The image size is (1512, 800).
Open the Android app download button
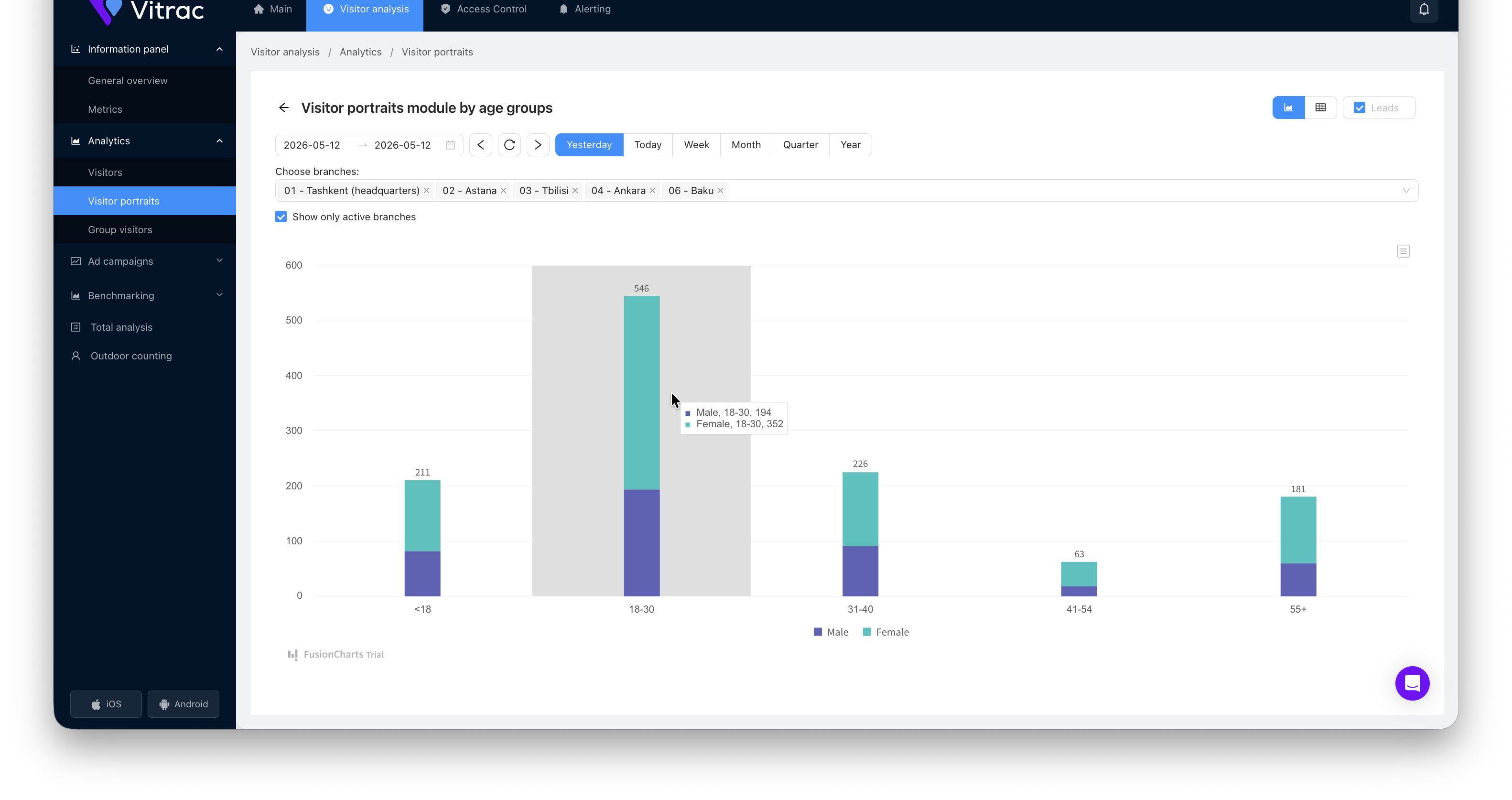tap(184, 704)
